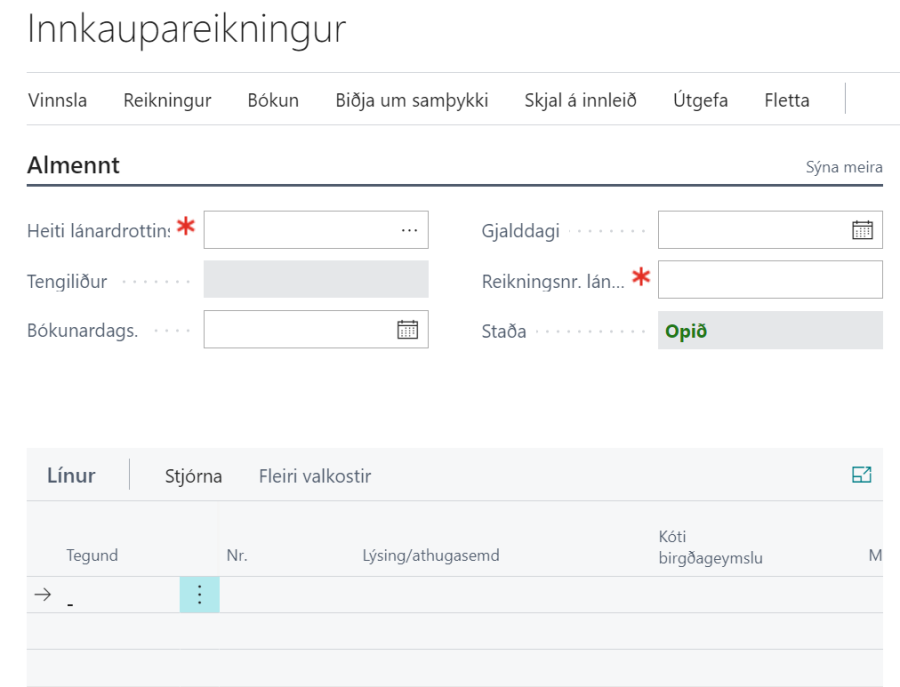Select the row arrow indicator in lines

tap(42, 595)
